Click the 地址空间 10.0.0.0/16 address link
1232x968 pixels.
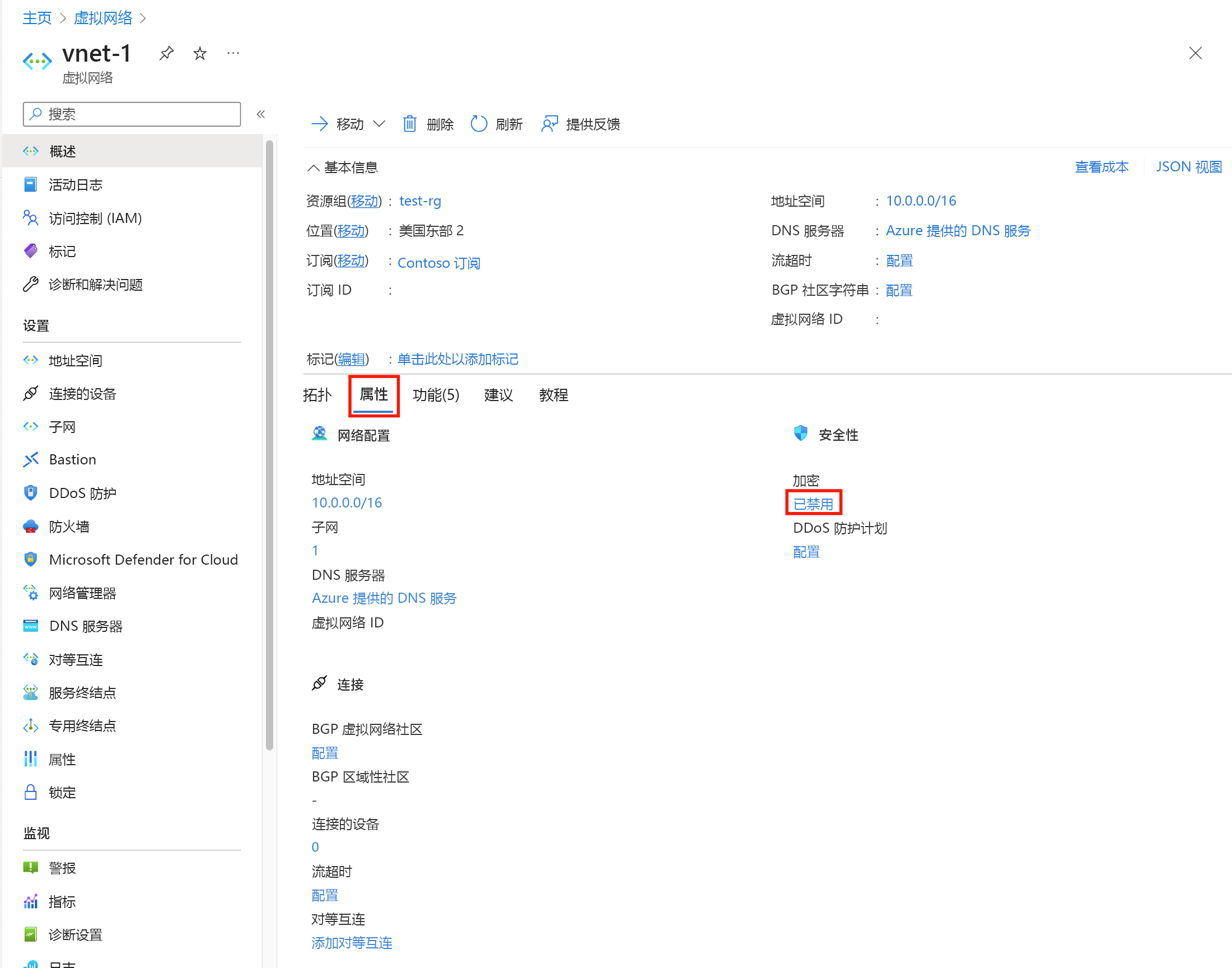click(x=345, y=502)
